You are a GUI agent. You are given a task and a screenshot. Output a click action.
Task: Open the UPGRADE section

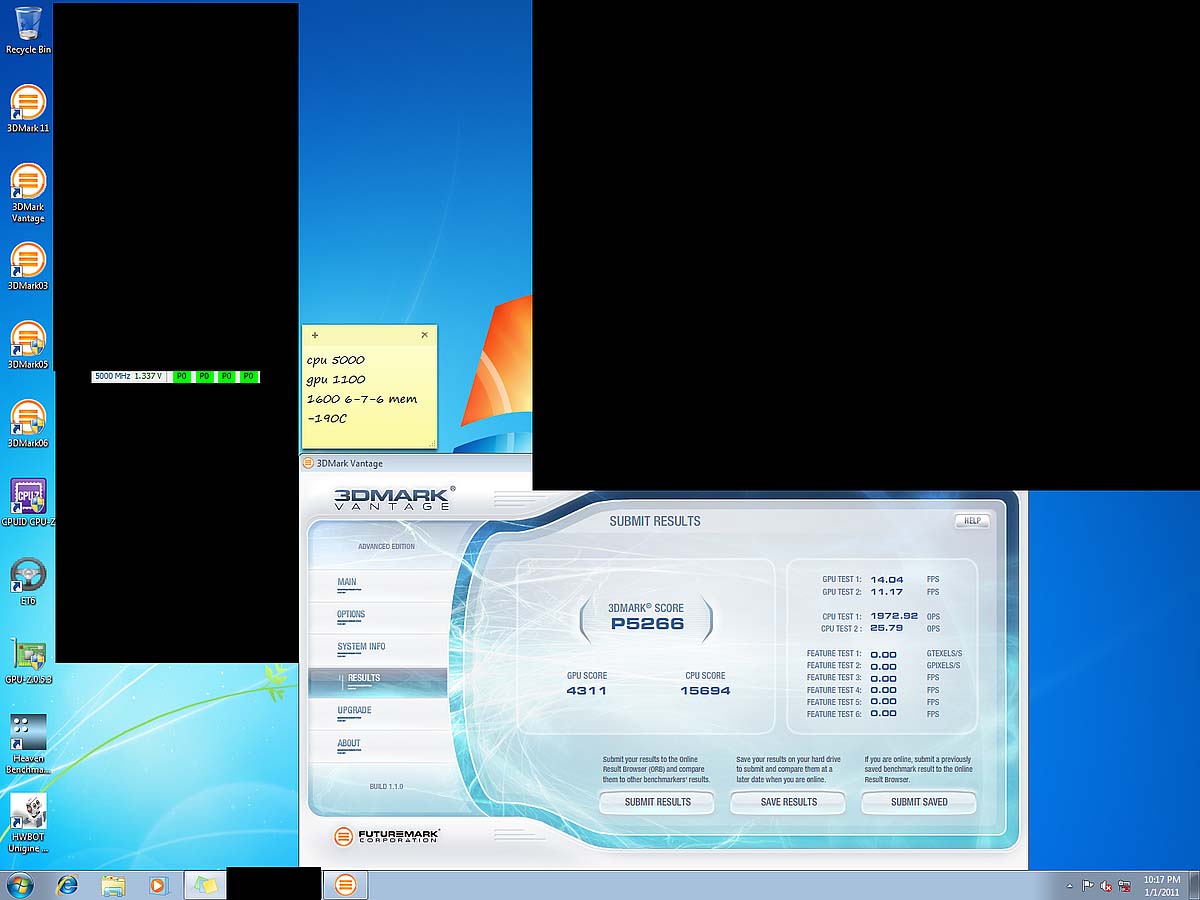pos(354,710)
